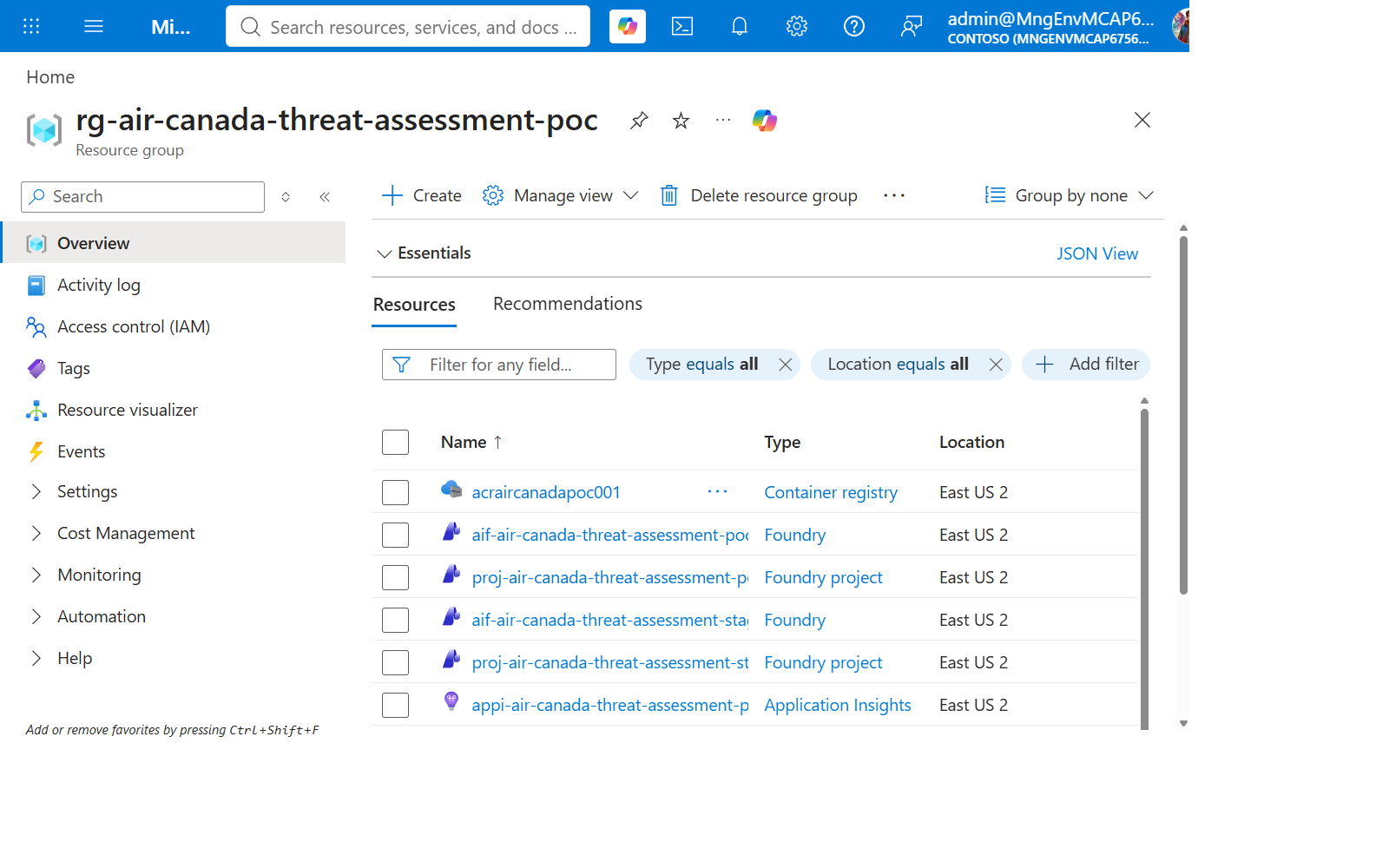Check the aif-air-canada-threat-assessment-poc row checkbox
The height and width of the screenshot is (868, 1389).
click(395, 535)
